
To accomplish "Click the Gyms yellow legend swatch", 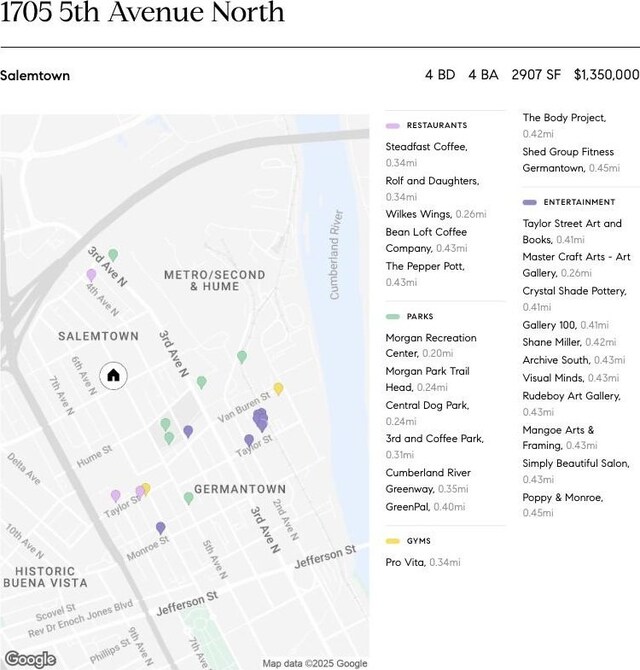I will coord(393,541).
